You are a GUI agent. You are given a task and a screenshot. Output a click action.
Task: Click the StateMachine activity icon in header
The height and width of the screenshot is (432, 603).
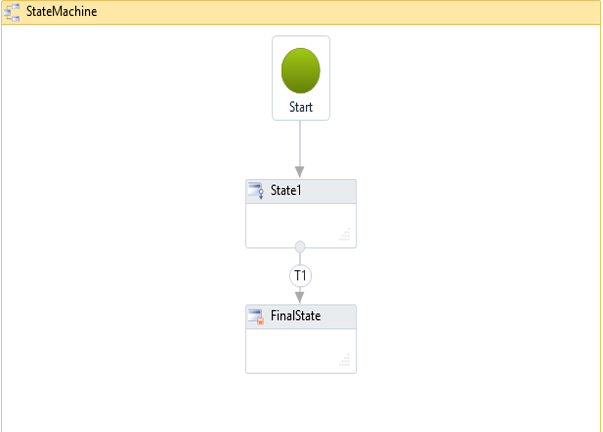click(13, 11)
